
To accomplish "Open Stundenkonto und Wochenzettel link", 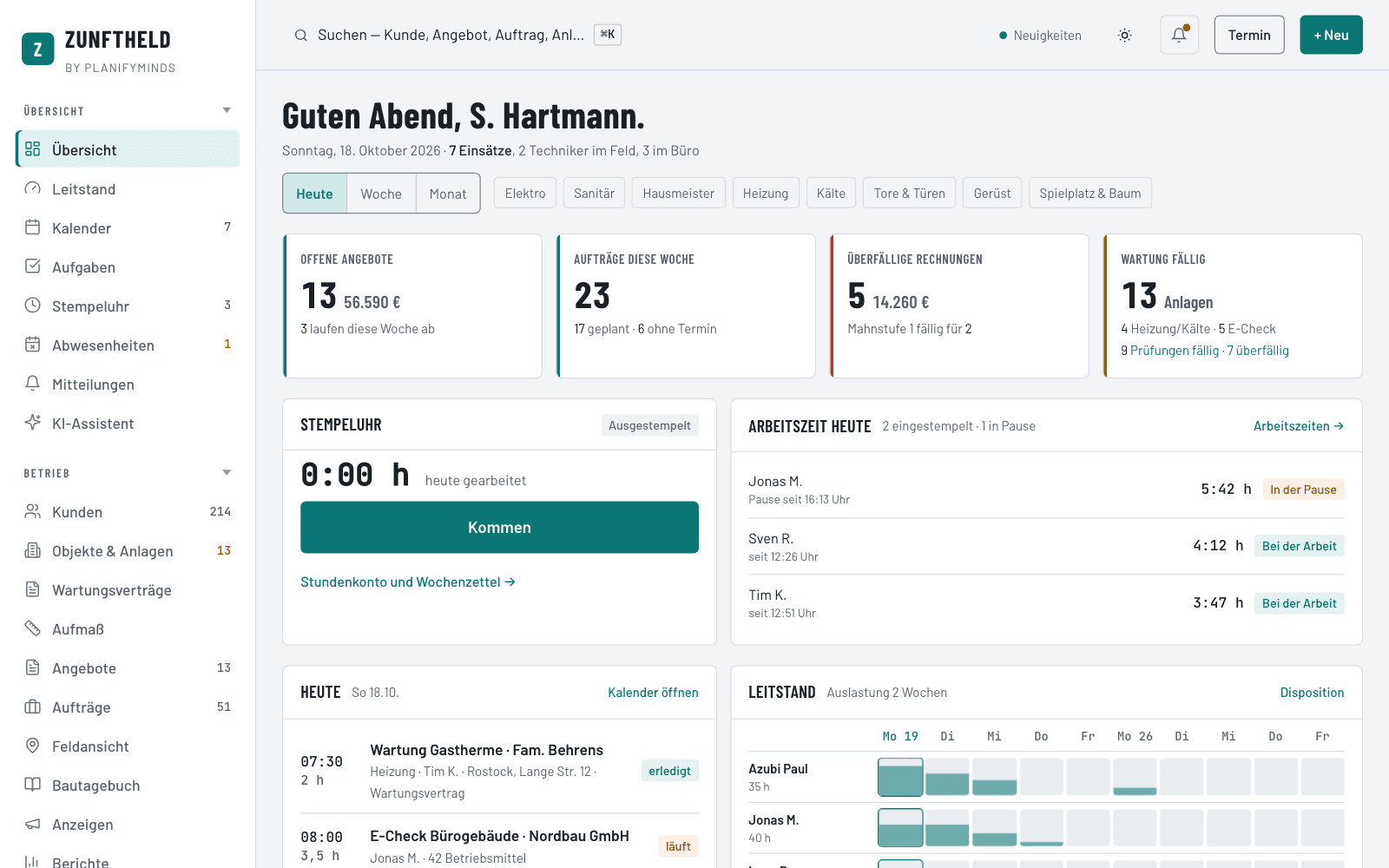I will [408, 582].
